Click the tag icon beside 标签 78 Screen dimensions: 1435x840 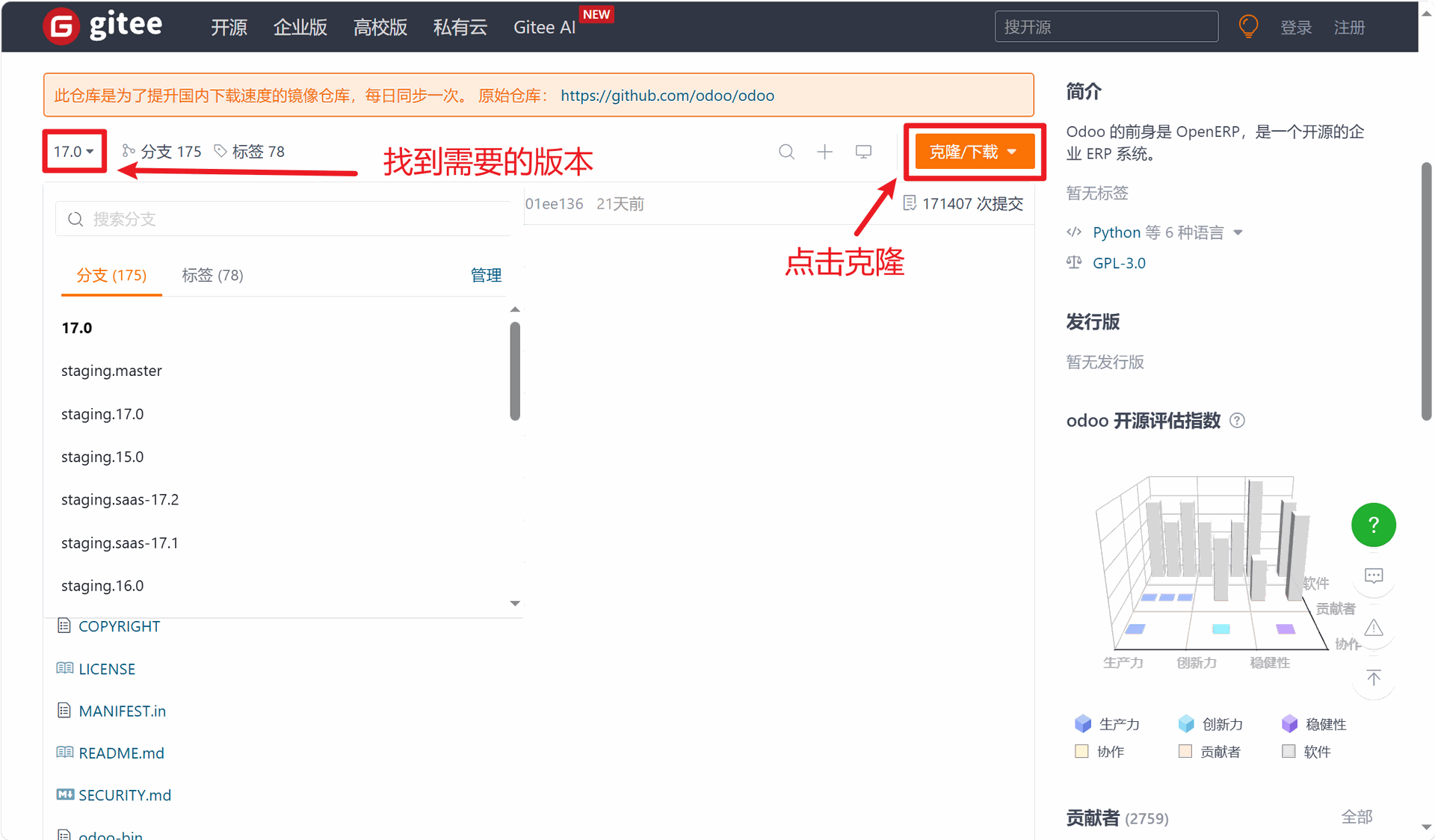pyautogui.click(x=220, y=151)
